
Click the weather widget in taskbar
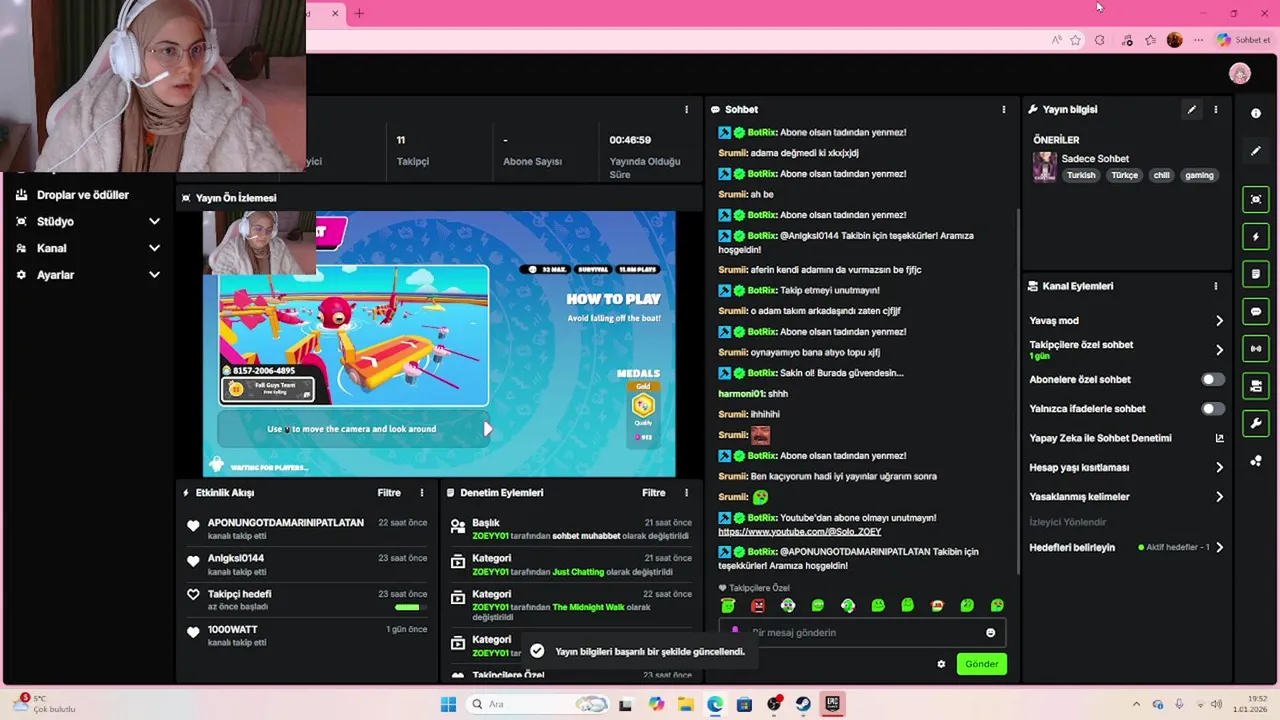click(45, 704)
